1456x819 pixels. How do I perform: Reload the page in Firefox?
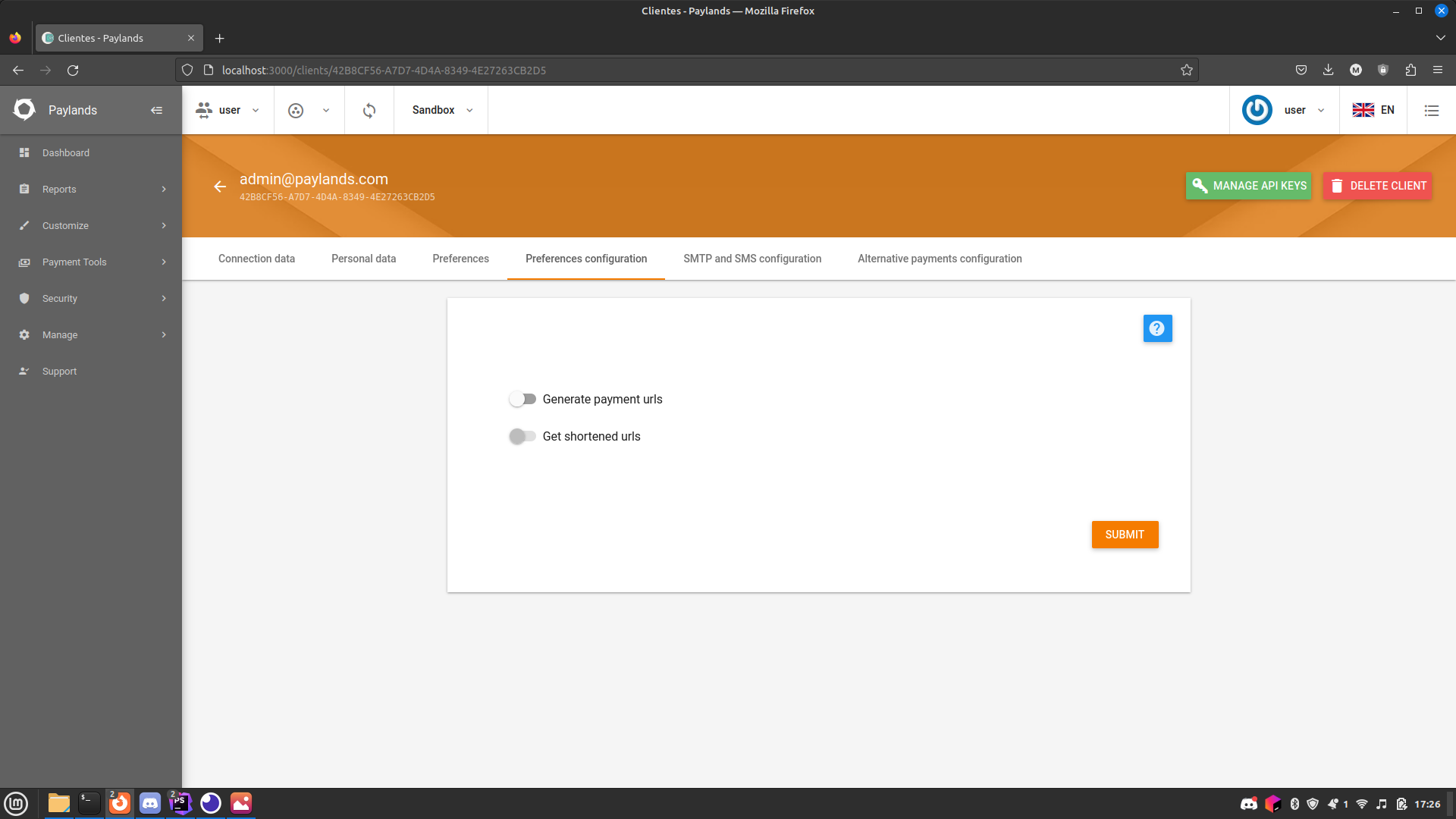coord(73,70)
